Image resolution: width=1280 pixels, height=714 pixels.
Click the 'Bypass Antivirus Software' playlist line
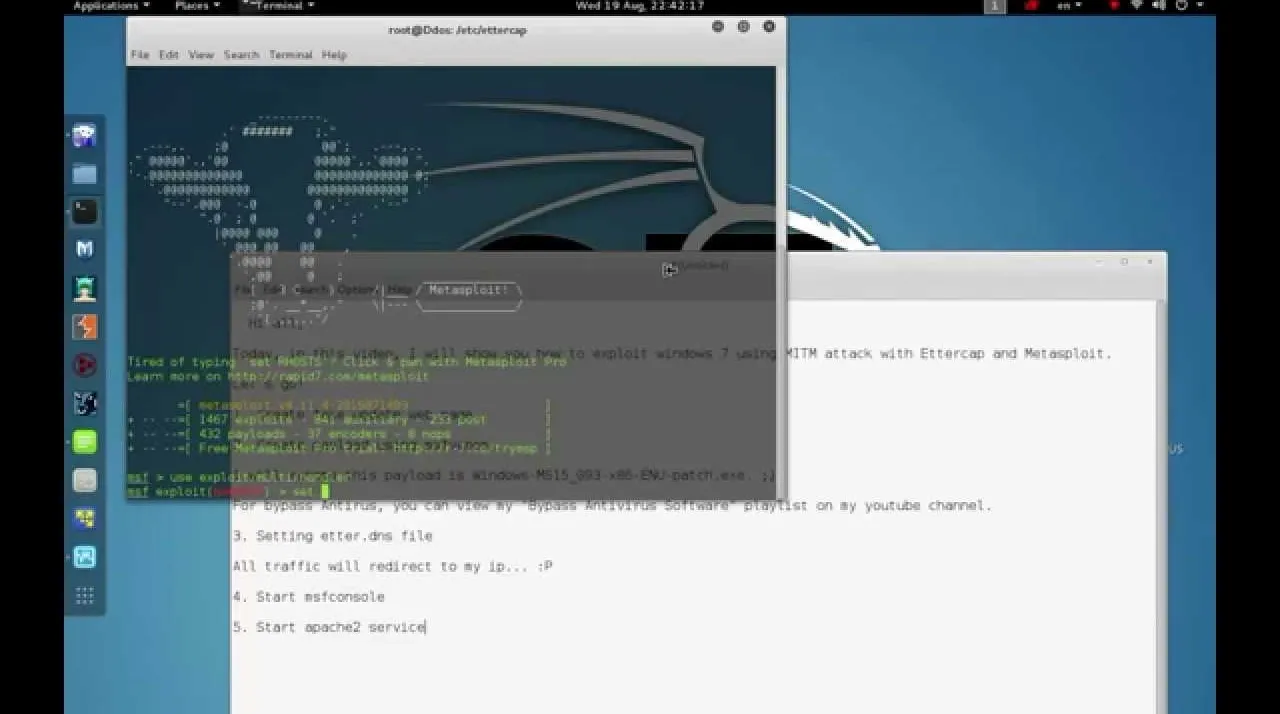tap(612, 506)
